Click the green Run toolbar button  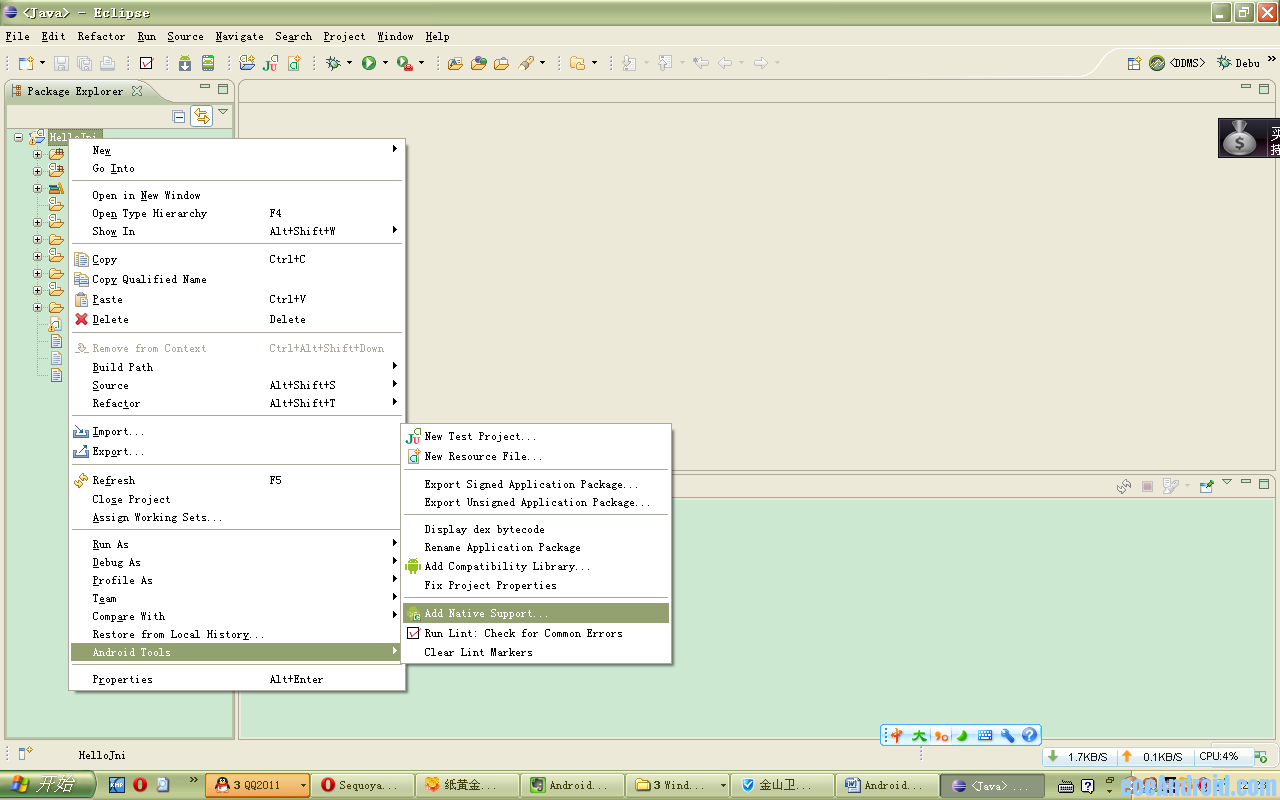pos(369,63)
